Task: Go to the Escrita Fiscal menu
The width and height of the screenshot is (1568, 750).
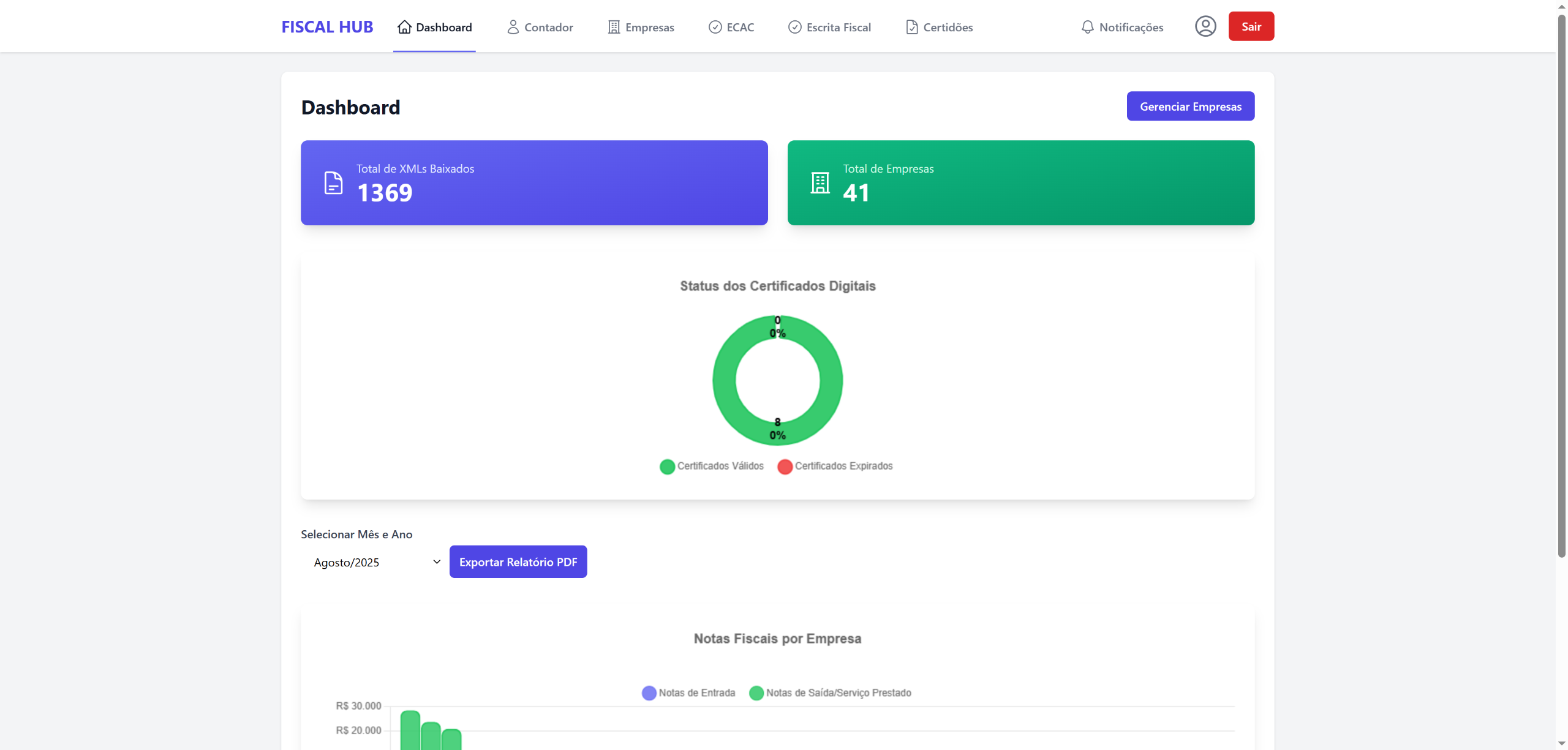Action: [x=838, y=27]
